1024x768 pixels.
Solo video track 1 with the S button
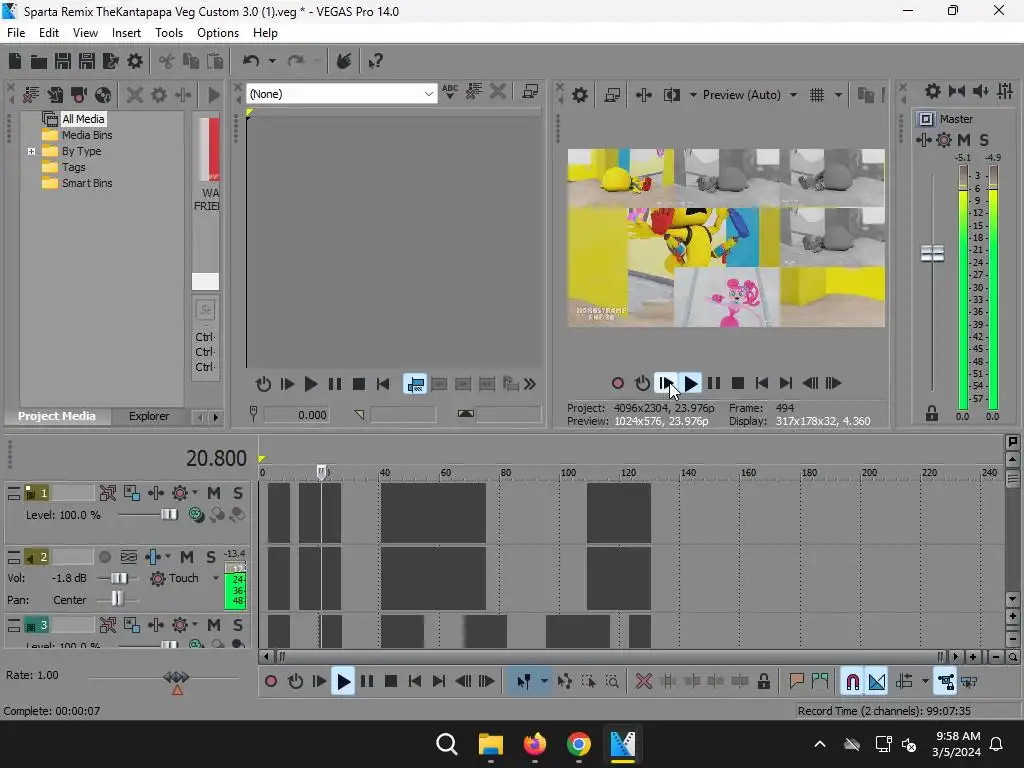238,493
